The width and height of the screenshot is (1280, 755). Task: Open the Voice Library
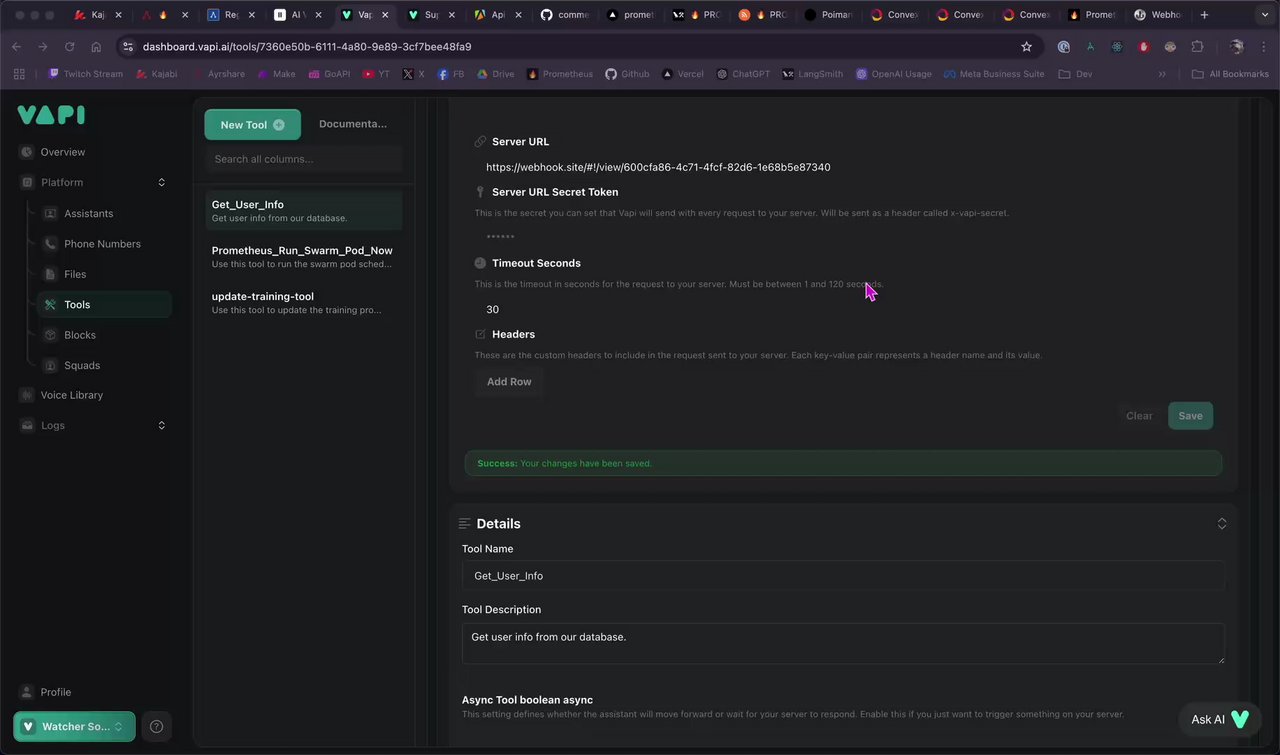point(71,395)
